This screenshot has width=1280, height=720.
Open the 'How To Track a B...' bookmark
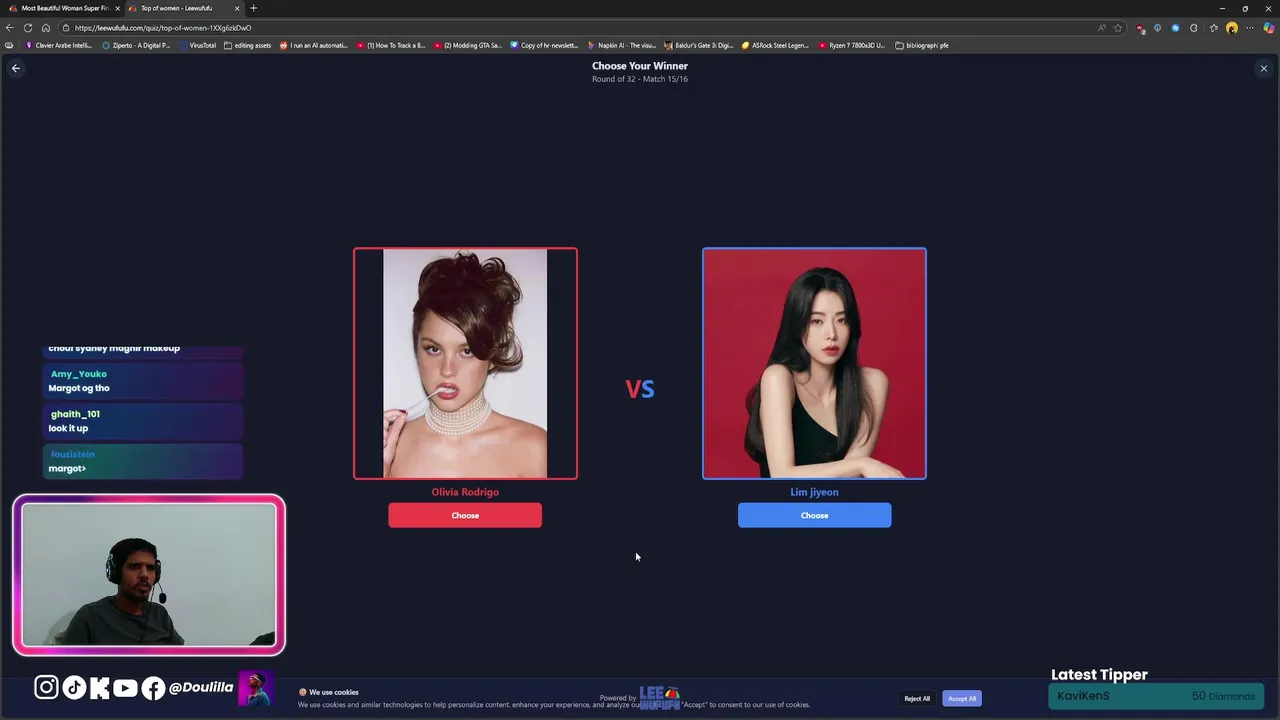(391, 45)
